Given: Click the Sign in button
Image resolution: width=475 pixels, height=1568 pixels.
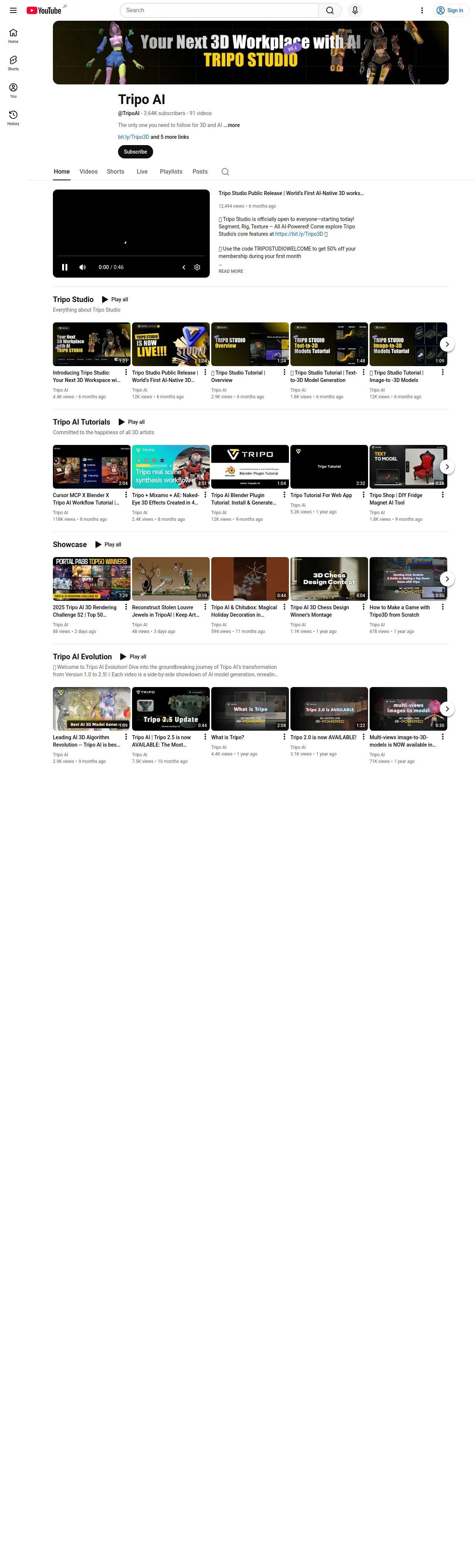Looking at the screenshot, I should tap(451, 10).
